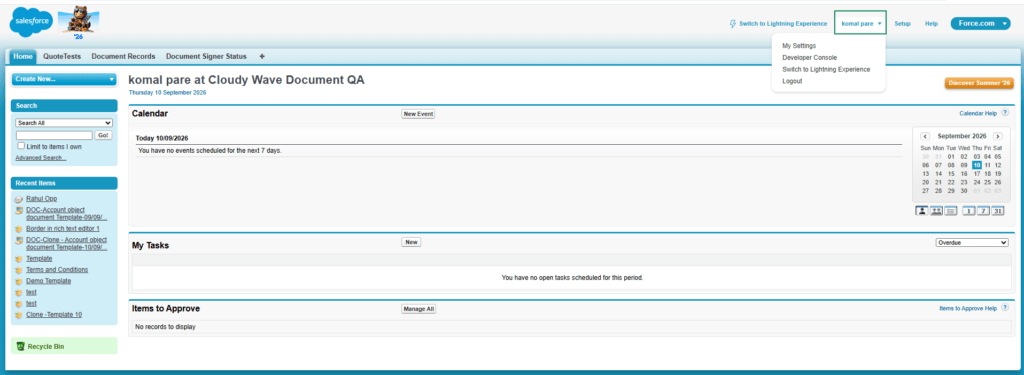Open the Document Records tab
This screenshot has width=1024, height=375.
pos(123,57)
